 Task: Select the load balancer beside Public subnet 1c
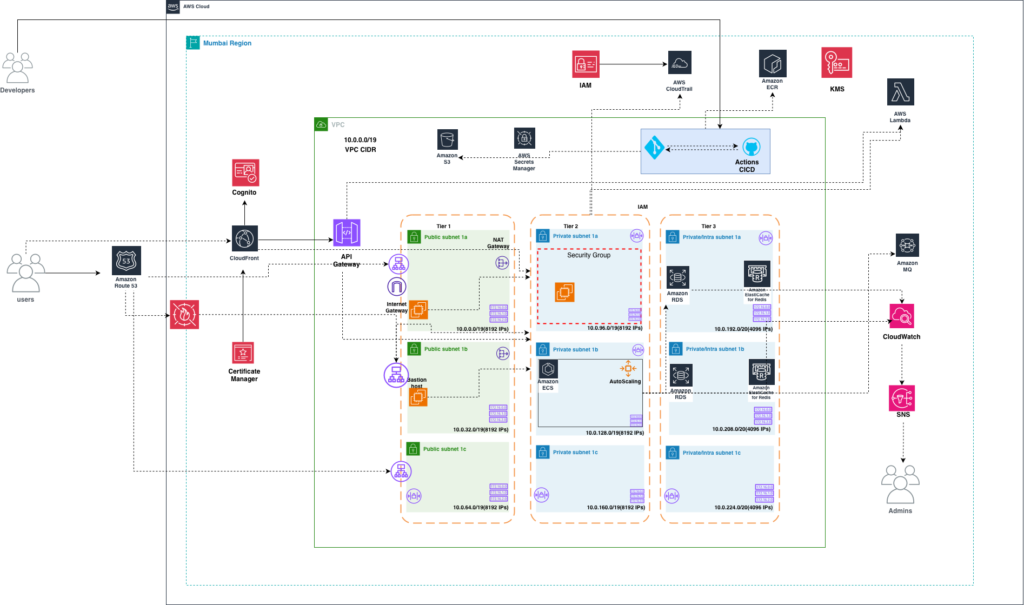click(400, 471)
